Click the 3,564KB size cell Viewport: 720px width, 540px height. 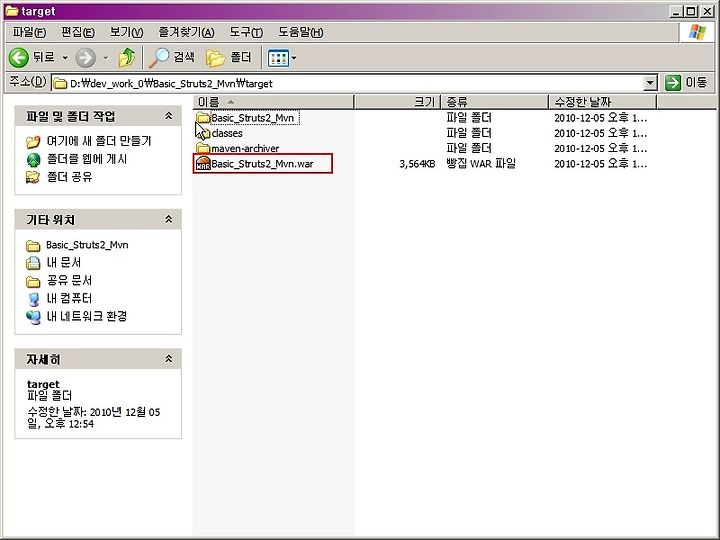417,164
